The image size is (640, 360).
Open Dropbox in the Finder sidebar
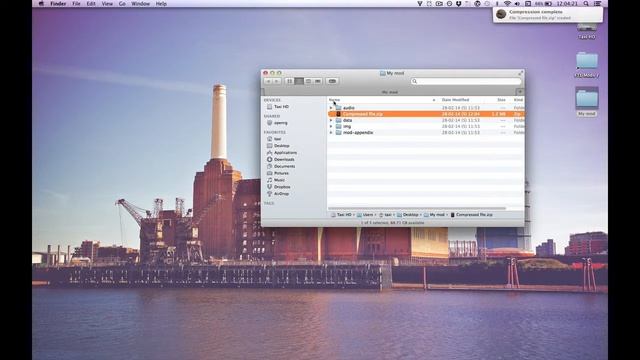pyautogui.click(x=278, y=187)
